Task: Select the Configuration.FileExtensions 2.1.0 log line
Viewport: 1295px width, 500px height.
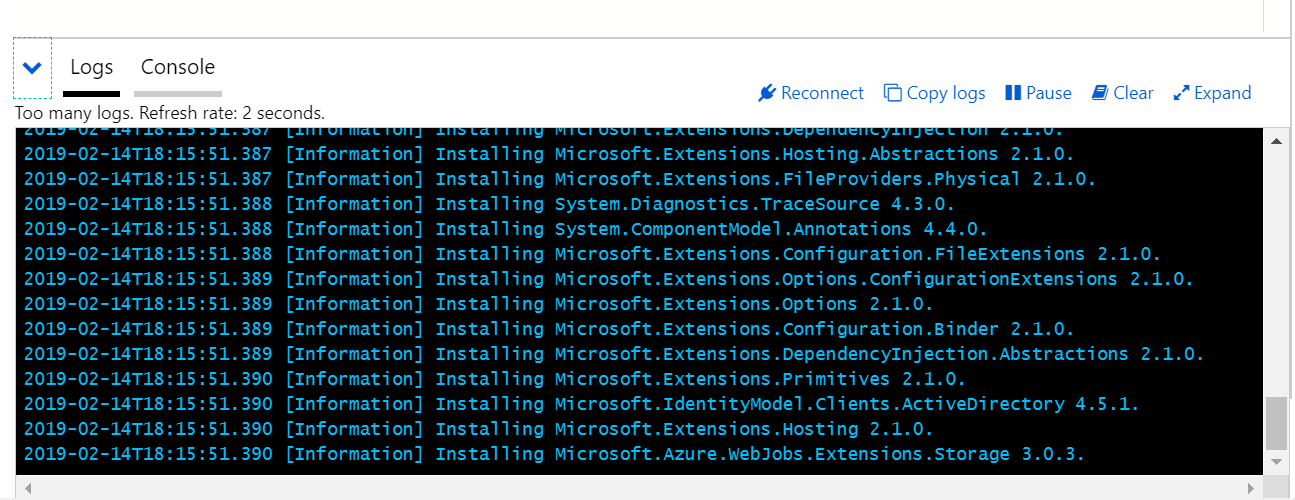Action: tap(592, 254)
